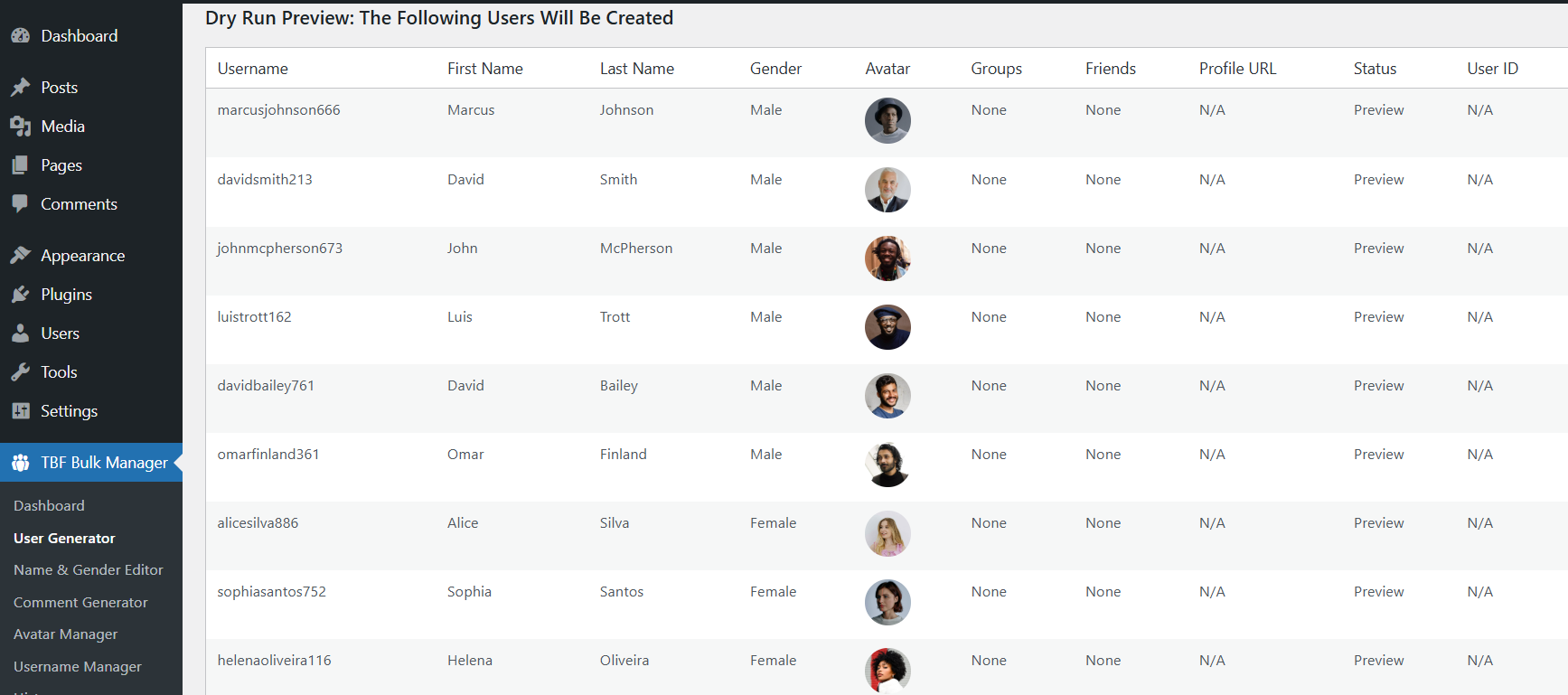Click the Appearance paintbrush icon

(x=20, y=256)
